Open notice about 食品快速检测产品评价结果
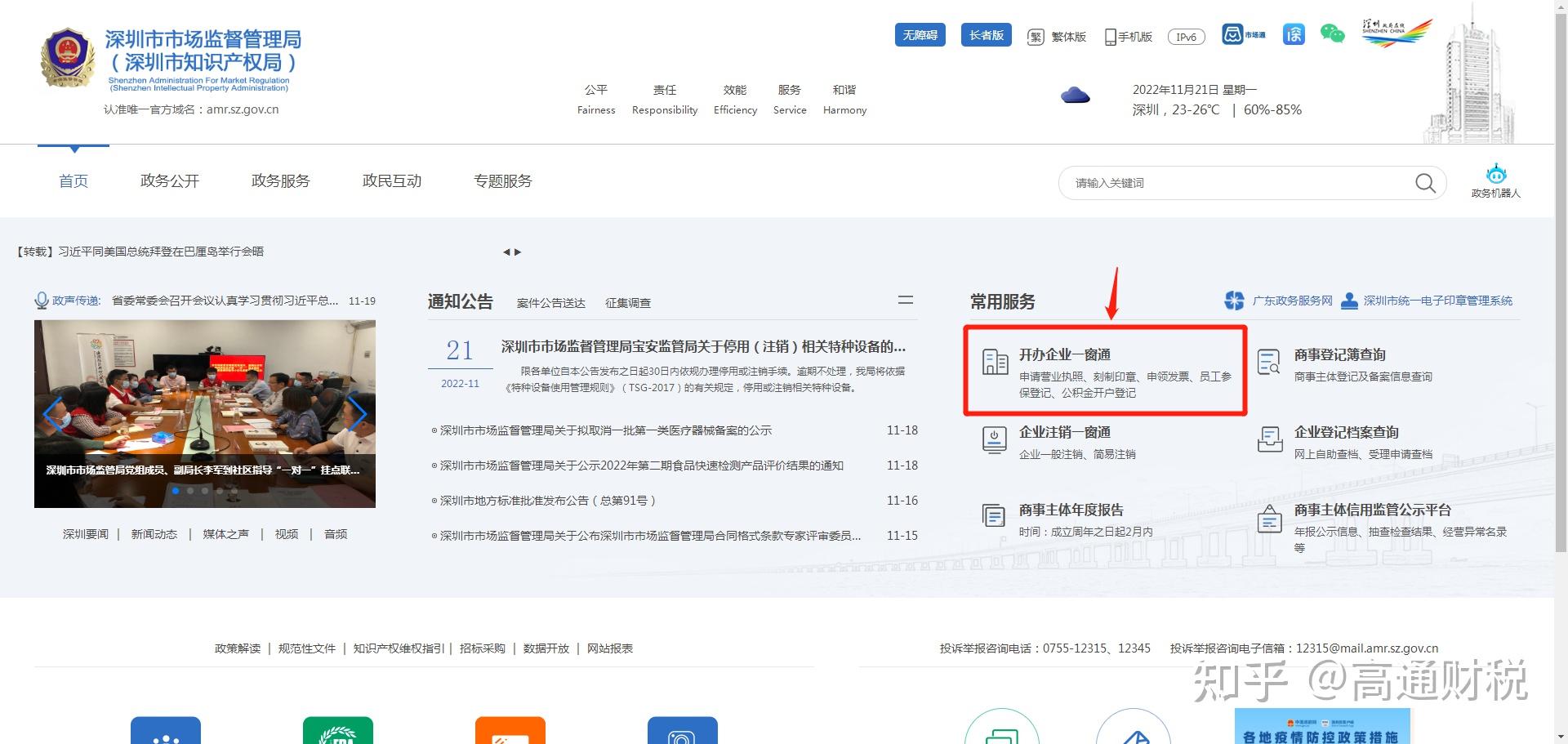The height and width of the screenshot is (744, 1568). [x=641, y=466]
